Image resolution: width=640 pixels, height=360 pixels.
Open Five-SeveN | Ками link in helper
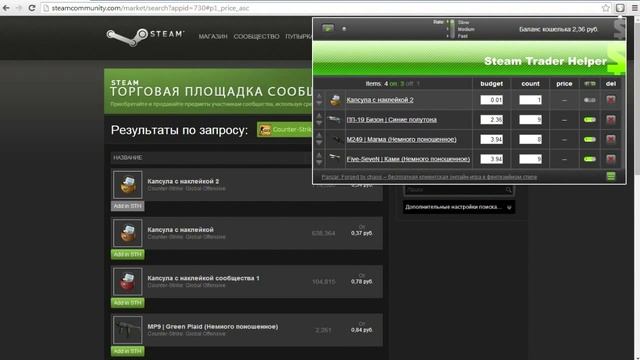[408, 159]
